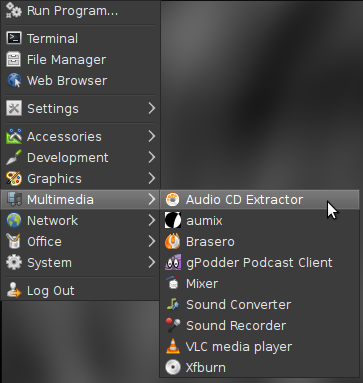The width and height of the screenshot is (363, 383).
Task: Click the Run Program gears icon
Action: click(14, 10)
